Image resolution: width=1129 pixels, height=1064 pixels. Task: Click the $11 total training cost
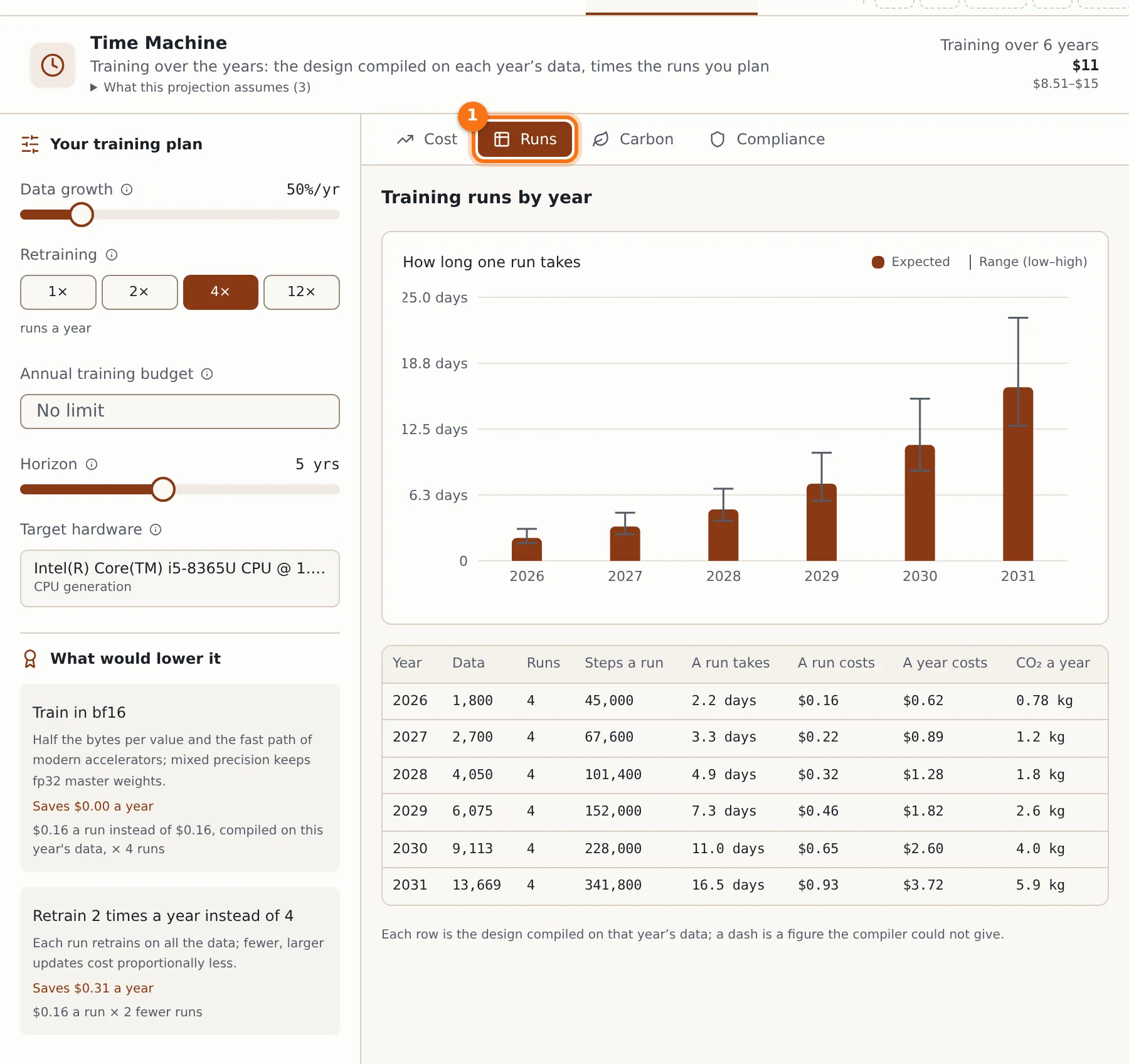click(1085, 65)
